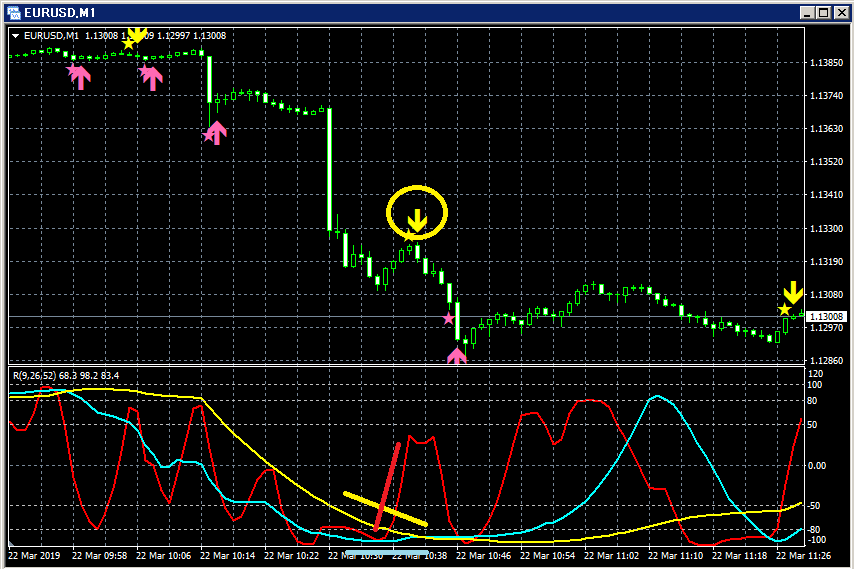Click the pink up arrow below the first big drop candle
854x569 pixels.
[x=216, y=133]
